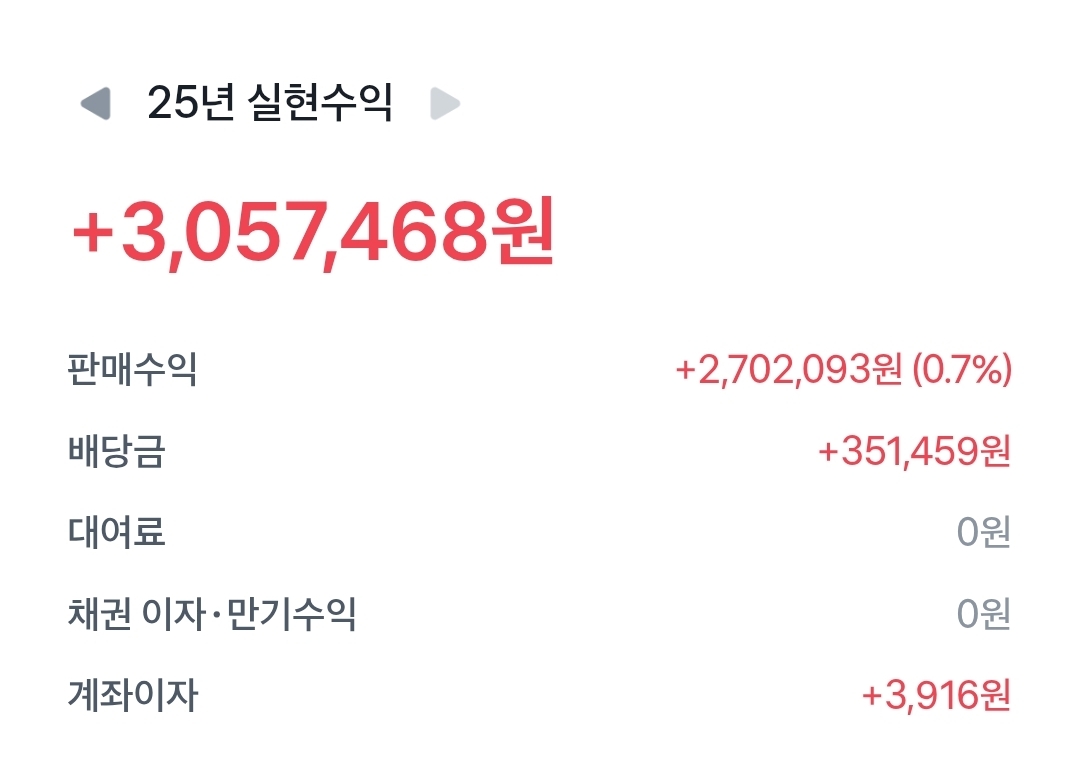Open the 판매수익 row label
This screenshot has height=769, width=1080.
click(132, 369)
